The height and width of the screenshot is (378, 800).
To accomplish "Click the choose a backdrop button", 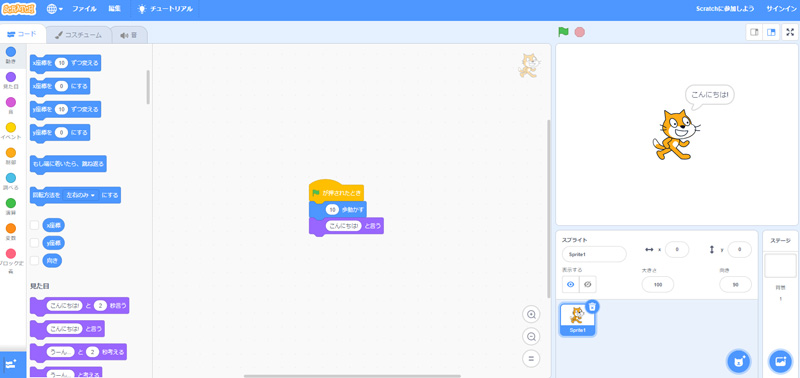I will (780, 361).
